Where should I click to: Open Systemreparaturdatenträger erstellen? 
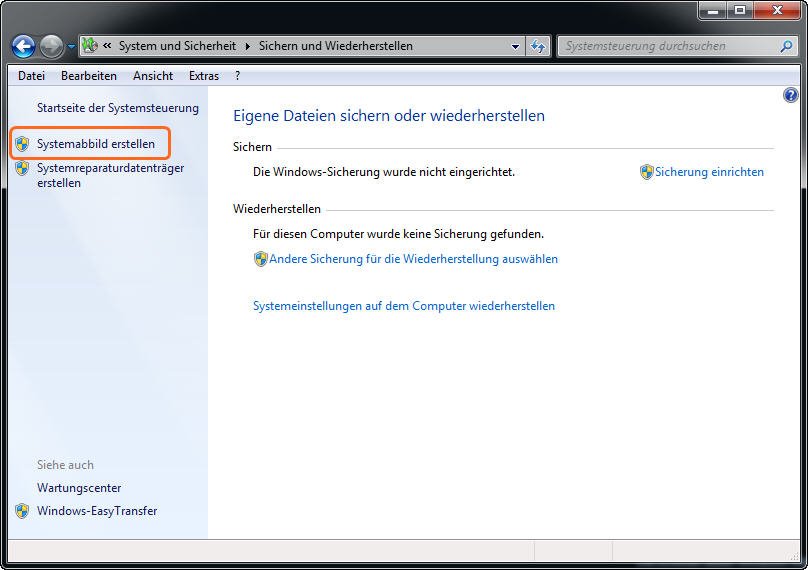(110, 175)
